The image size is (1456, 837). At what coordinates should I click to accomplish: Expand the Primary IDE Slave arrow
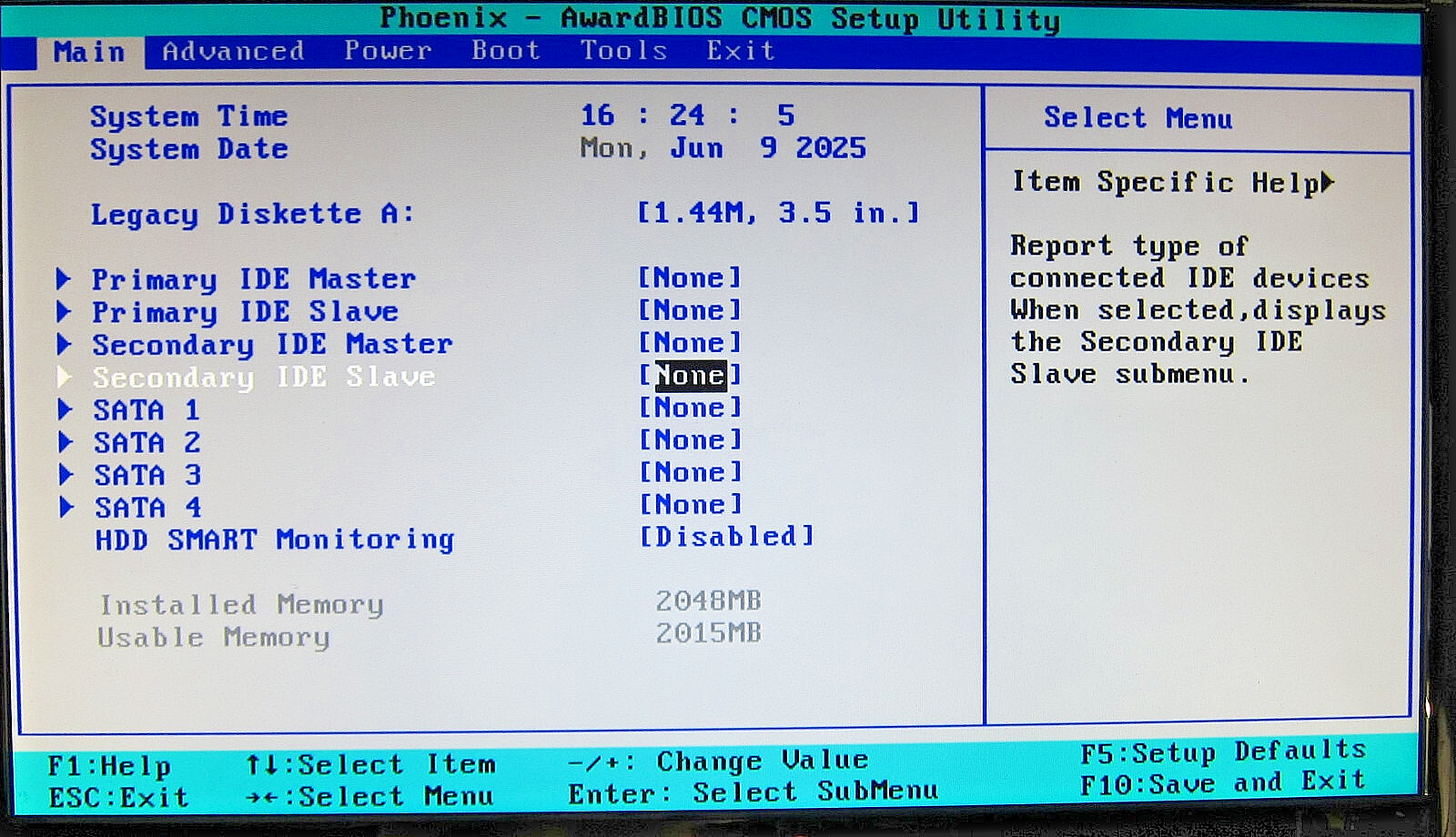[64, 311]
